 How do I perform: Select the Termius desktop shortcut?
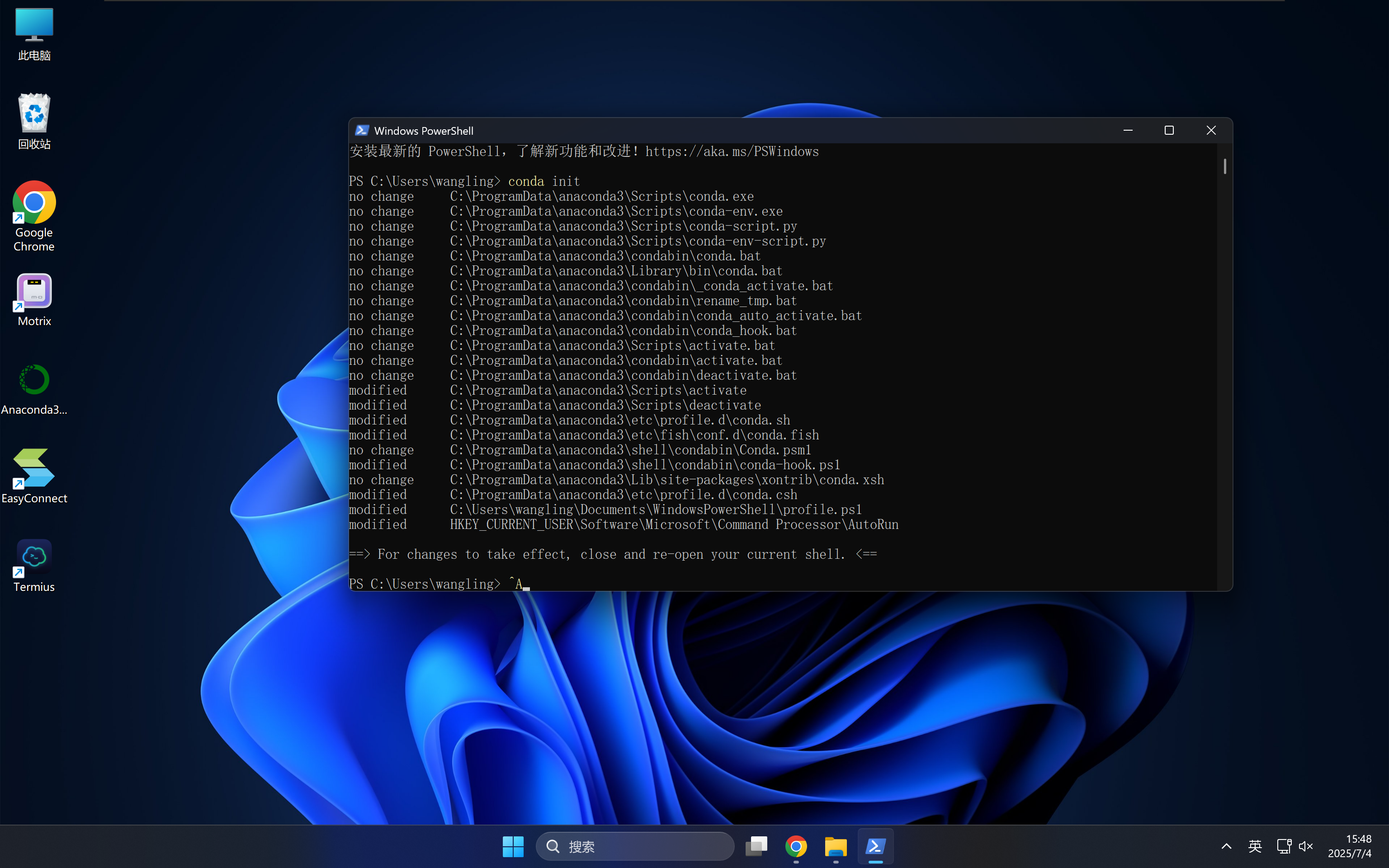click(34, 566)
